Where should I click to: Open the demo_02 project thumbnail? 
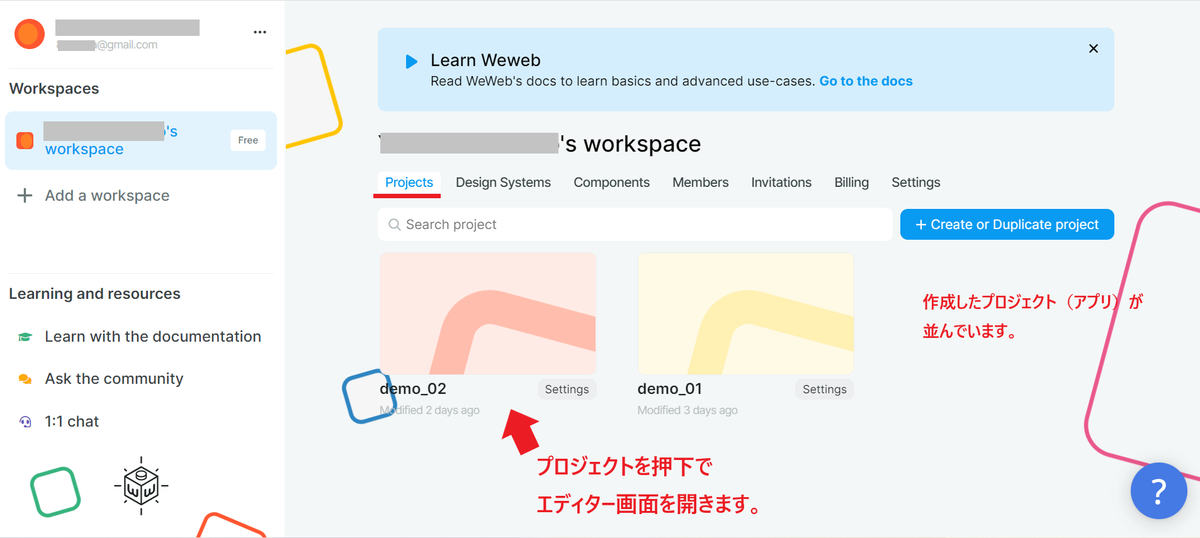[488, 314]
